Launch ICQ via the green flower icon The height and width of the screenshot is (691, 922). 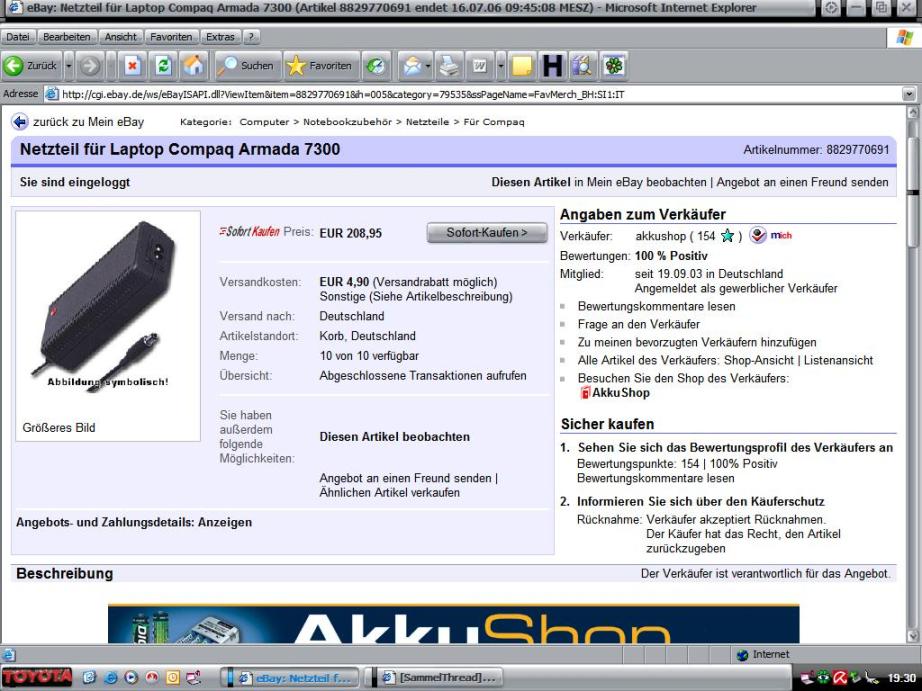pyautogui.click(x=614, y=66)
